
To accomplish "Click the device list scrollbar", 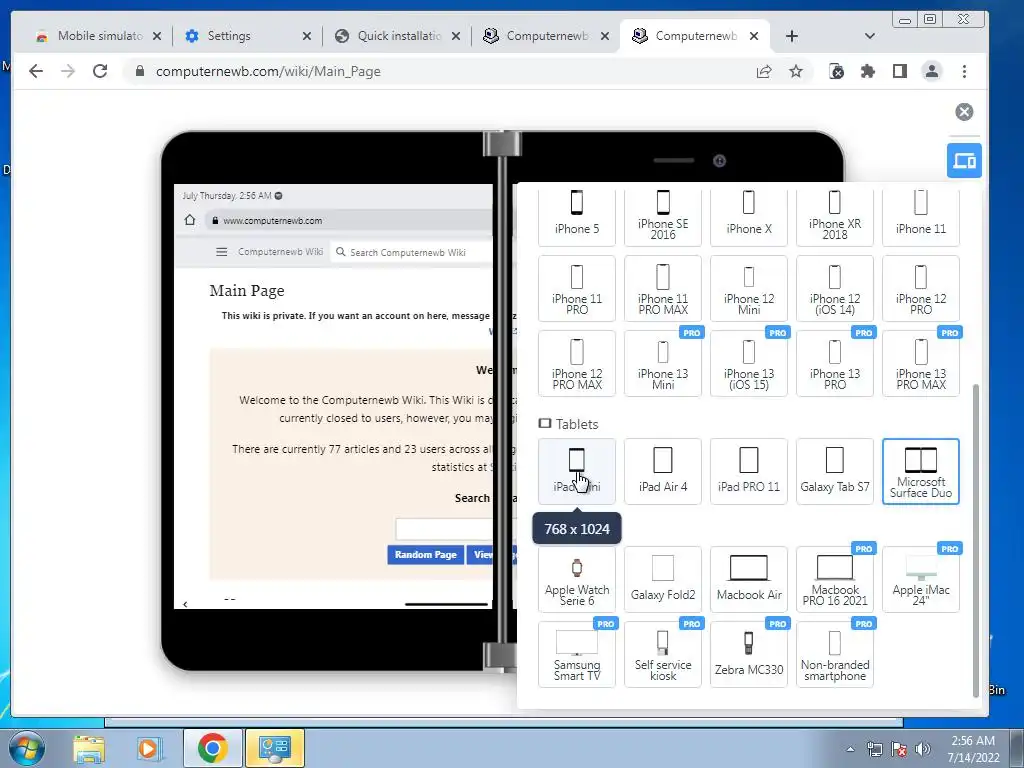I will (976, 541).
